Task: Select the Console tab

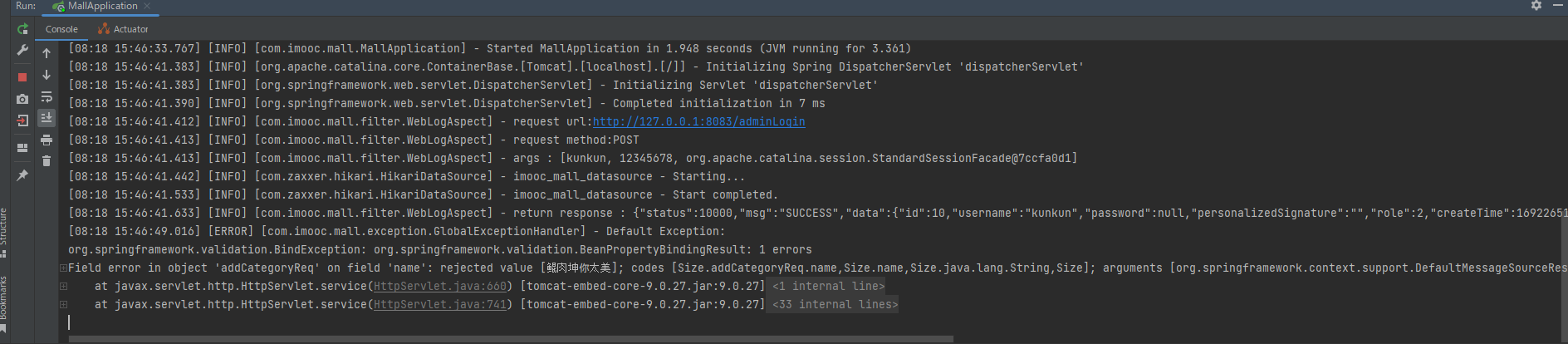Action: [61, 29]
